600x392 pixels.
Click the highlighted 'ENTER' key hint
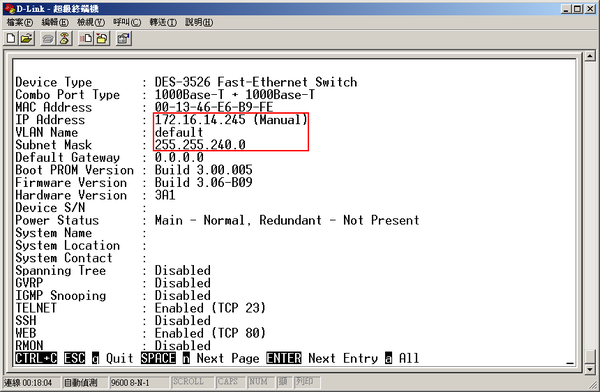[284, 358]
